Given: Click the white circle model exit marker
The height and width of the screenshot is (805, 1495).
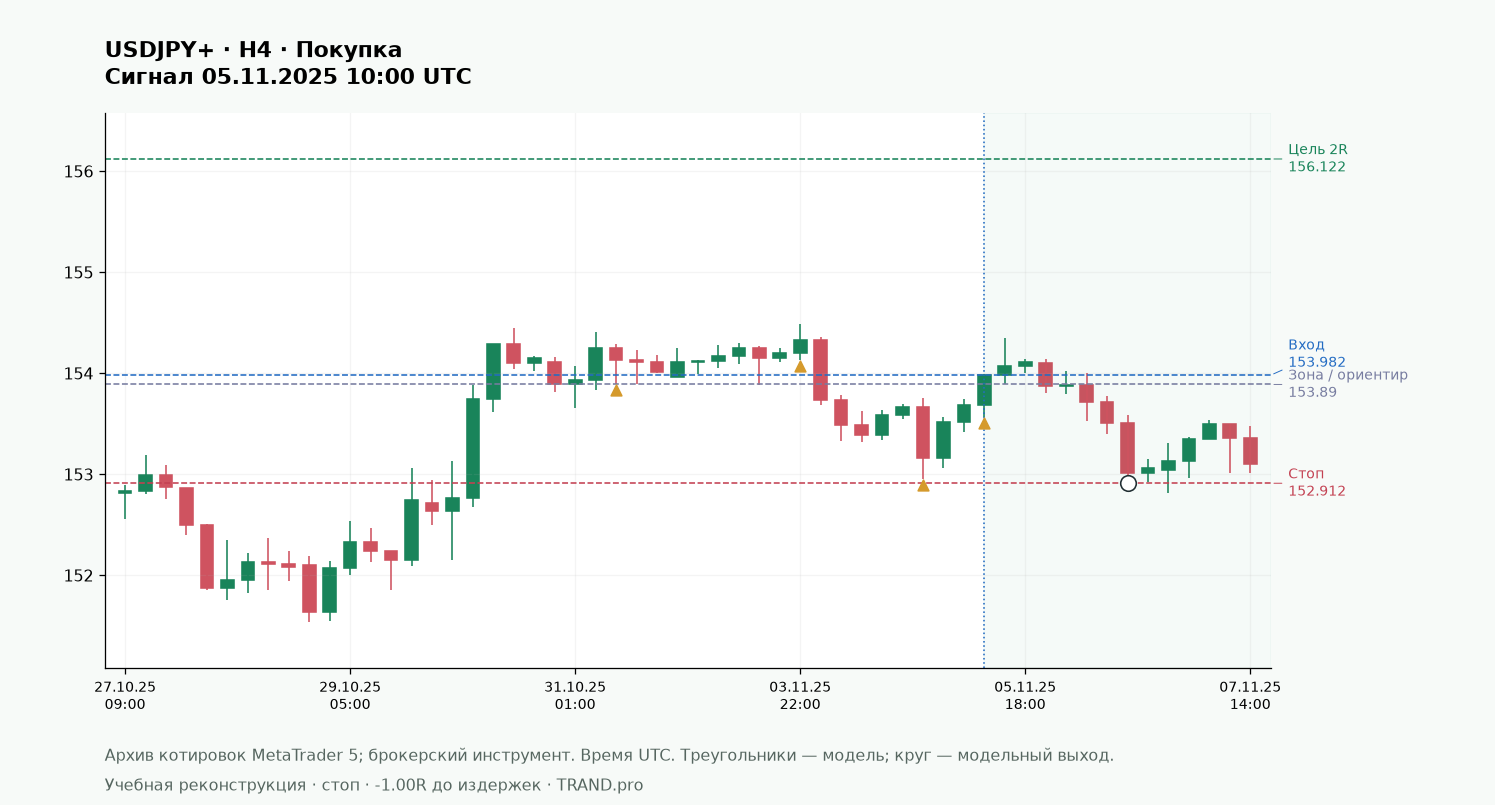Looking at the screenshot, I should tap(1128, 483).
